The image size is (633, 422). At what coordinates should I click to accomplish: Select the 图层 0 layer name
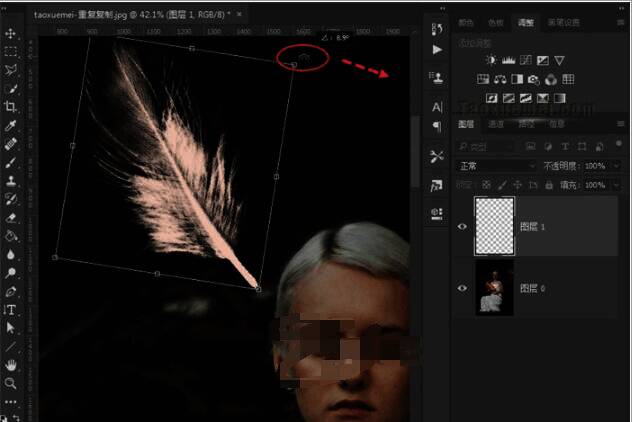coord(530,288)
